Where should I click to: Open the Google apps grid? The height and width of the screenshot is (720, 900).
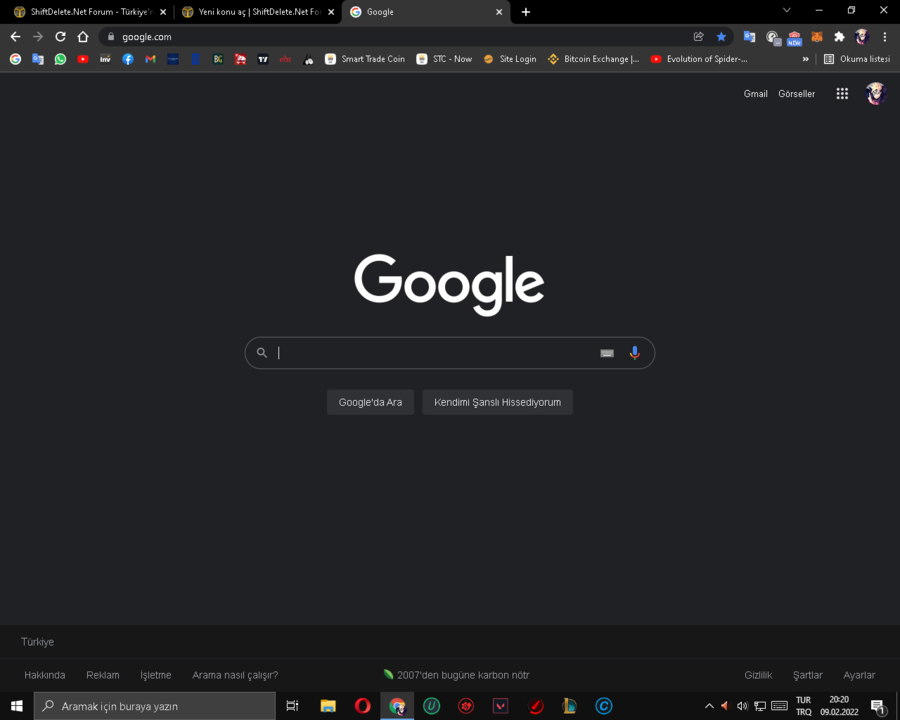(842, 94)
